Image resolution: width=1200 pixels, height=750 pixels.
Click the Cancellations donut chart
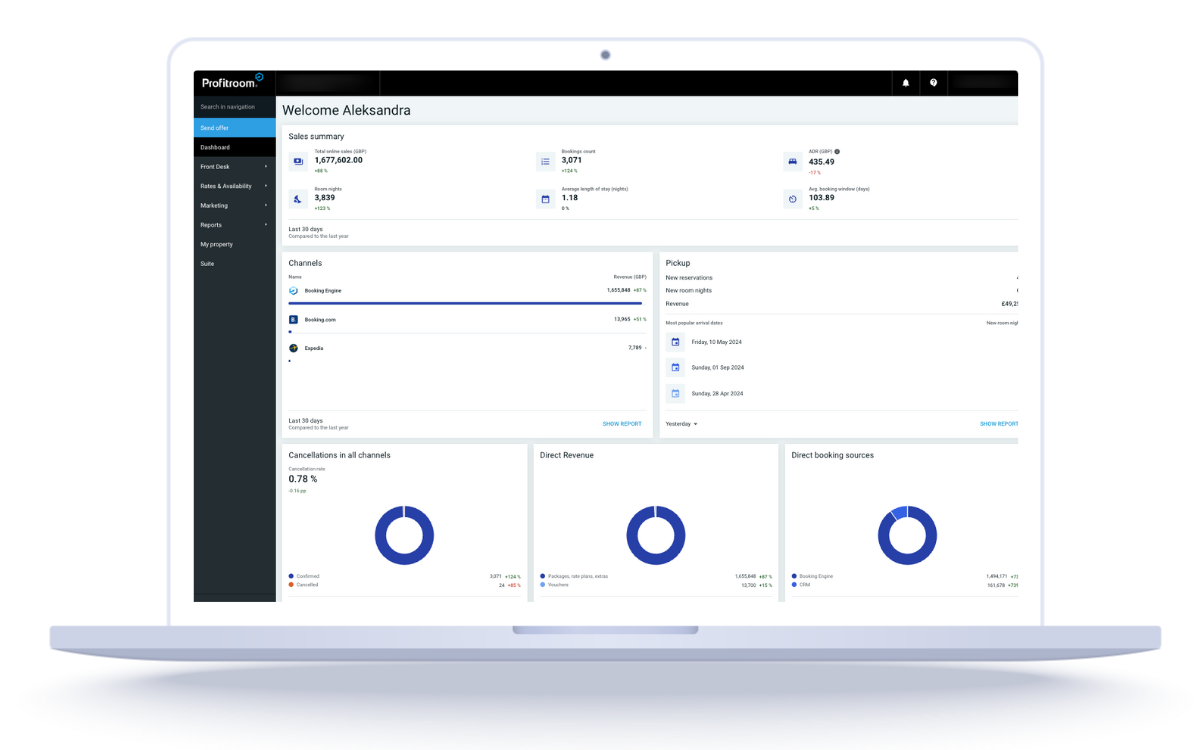pos(404,535)
